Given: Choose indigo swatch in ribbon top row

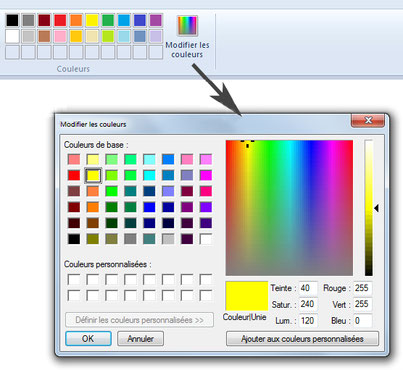Looking at the screenshot, I should 140,20.
